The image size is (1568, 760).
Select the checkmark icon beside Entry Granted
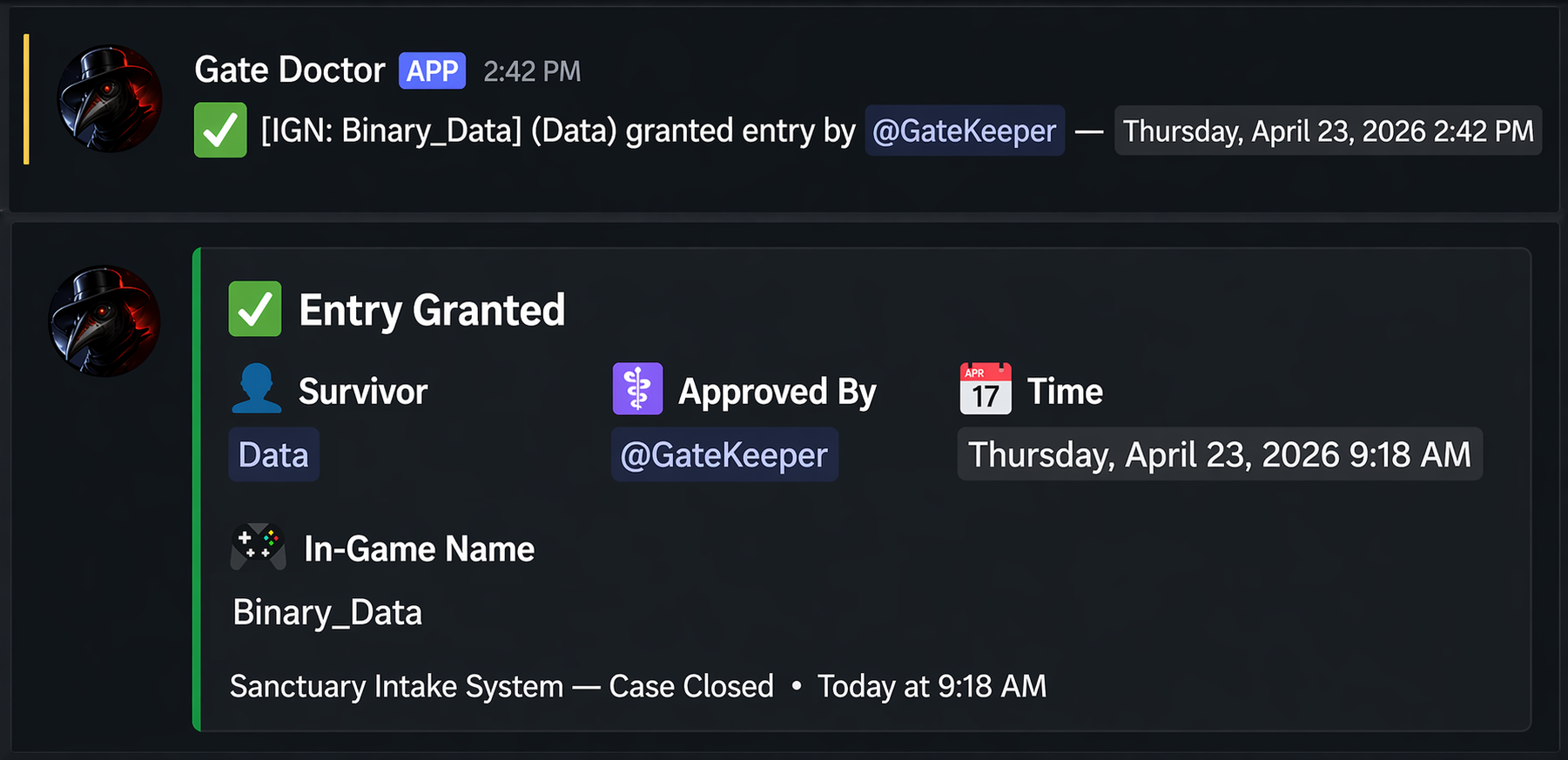tap(255, 308)
